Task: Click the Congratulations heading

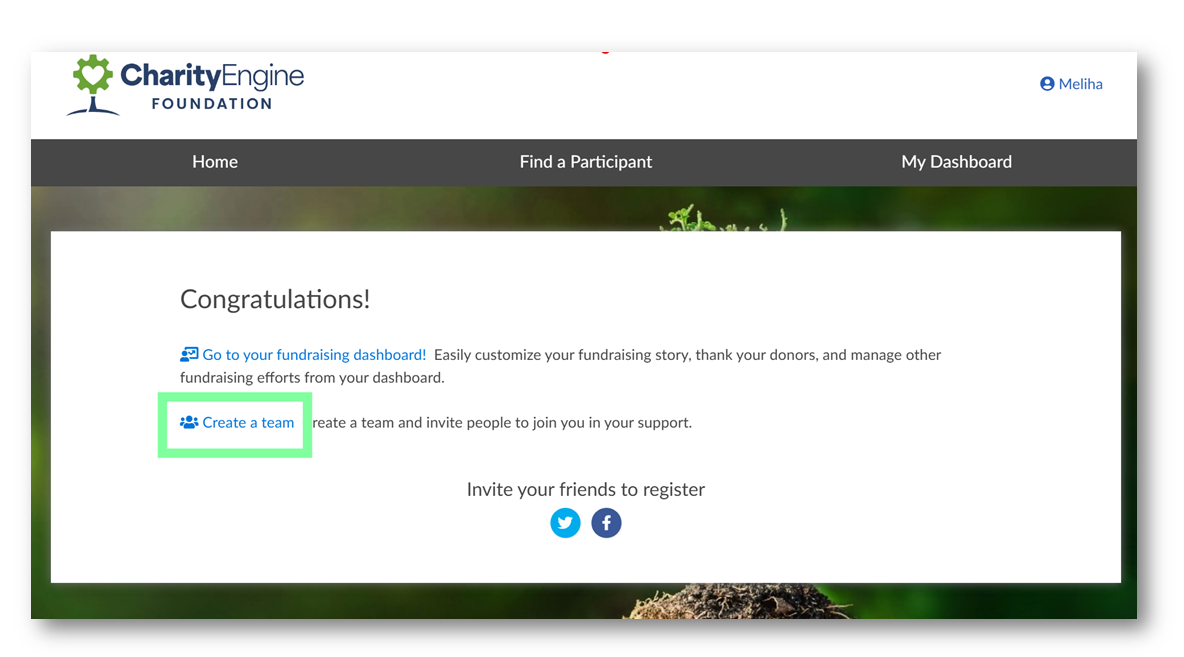Action: (275, 298)
